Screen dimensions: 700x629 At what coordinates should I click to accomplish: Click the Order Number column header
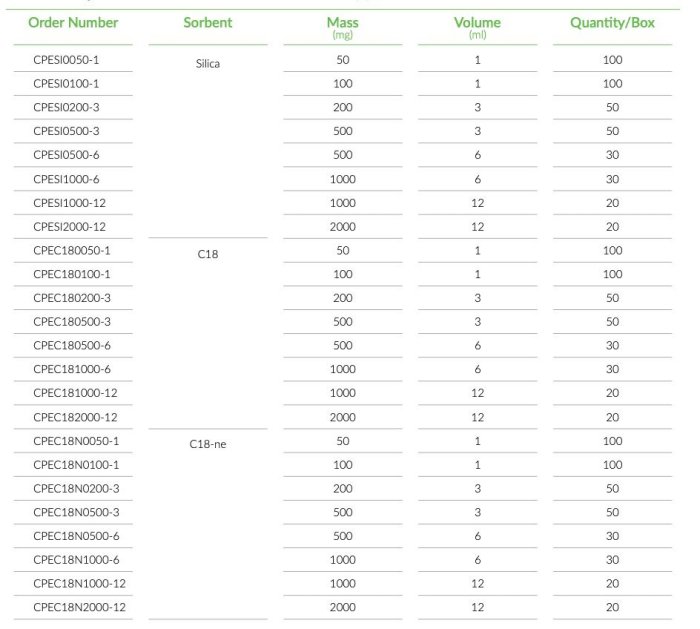tap(73, 22)
